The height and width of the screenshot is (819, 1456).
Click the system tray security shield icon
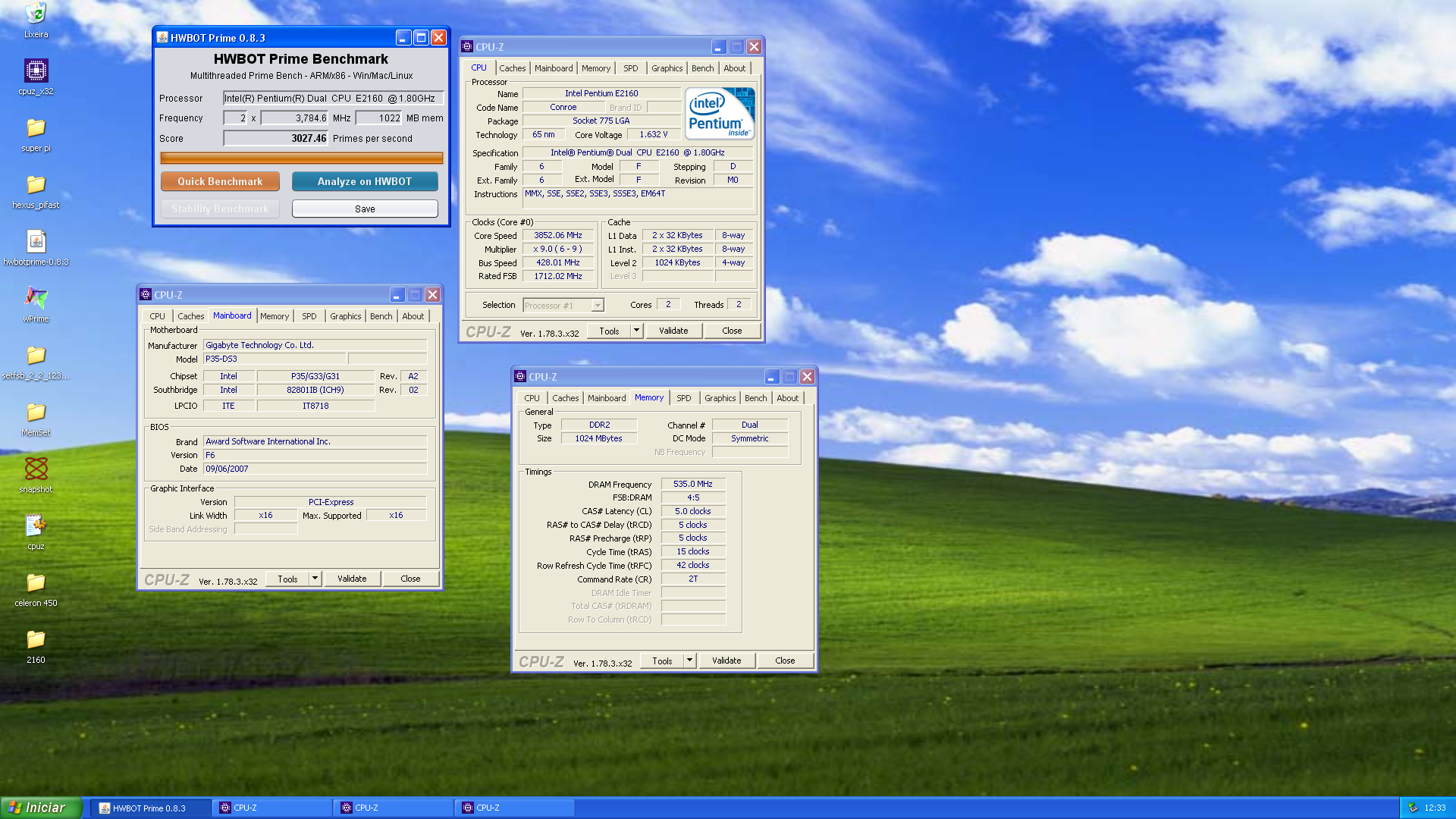[1413, 808]
